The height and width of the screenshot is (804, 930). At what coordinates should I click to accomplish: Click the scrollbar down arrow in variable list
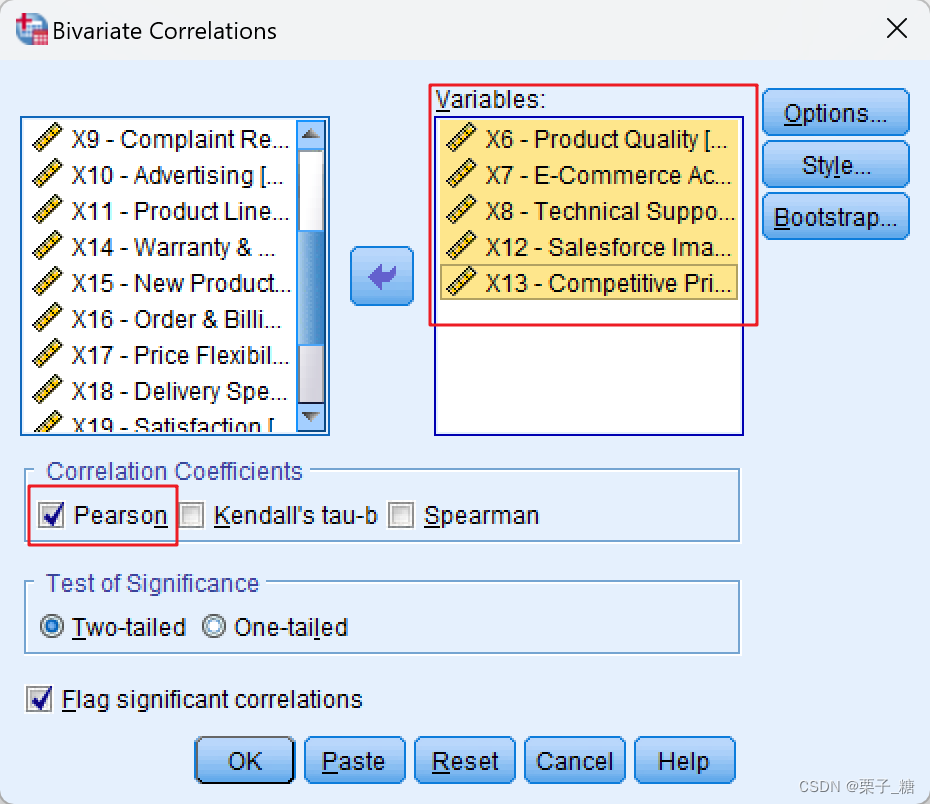tap(311, 416)
